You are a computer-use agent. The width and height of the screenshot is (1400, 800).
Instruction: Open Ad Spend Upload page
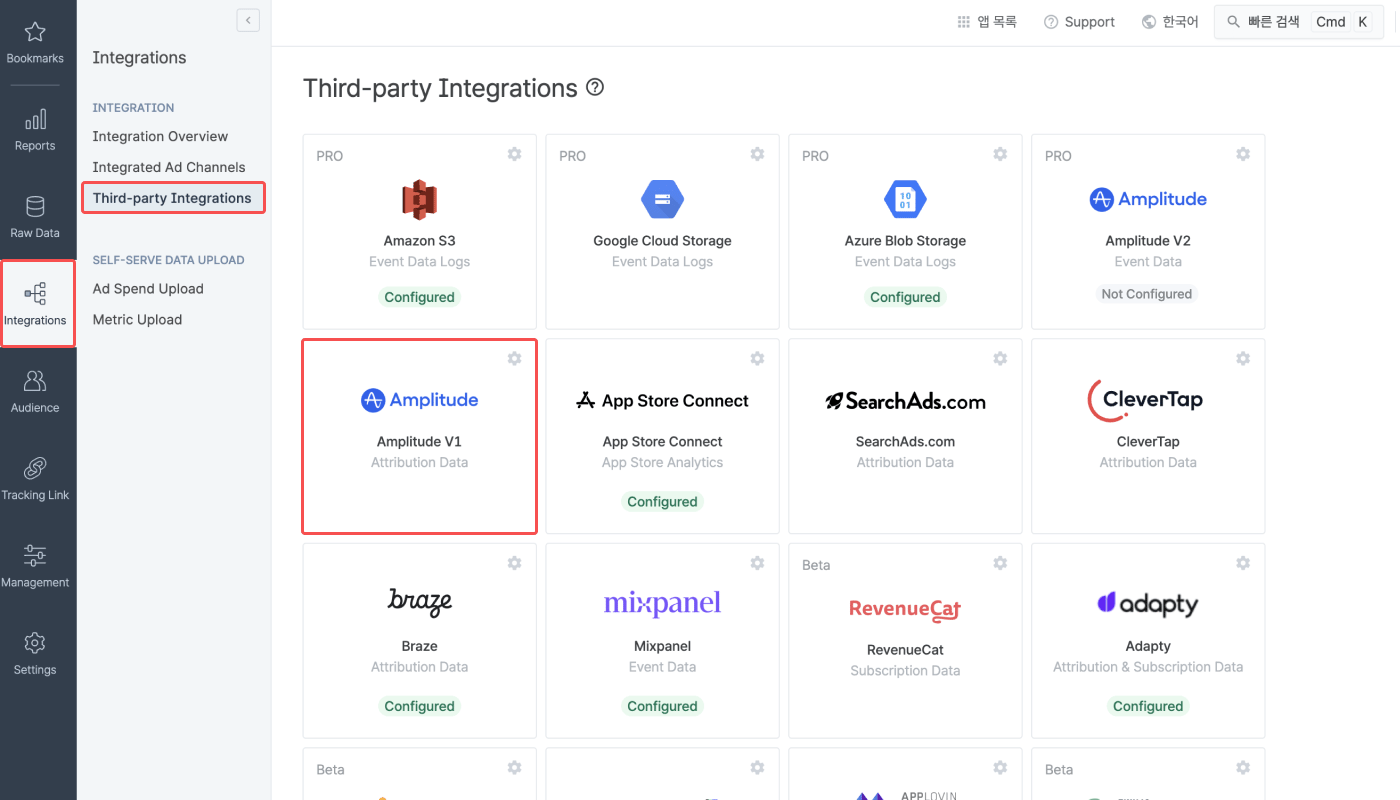148,289
